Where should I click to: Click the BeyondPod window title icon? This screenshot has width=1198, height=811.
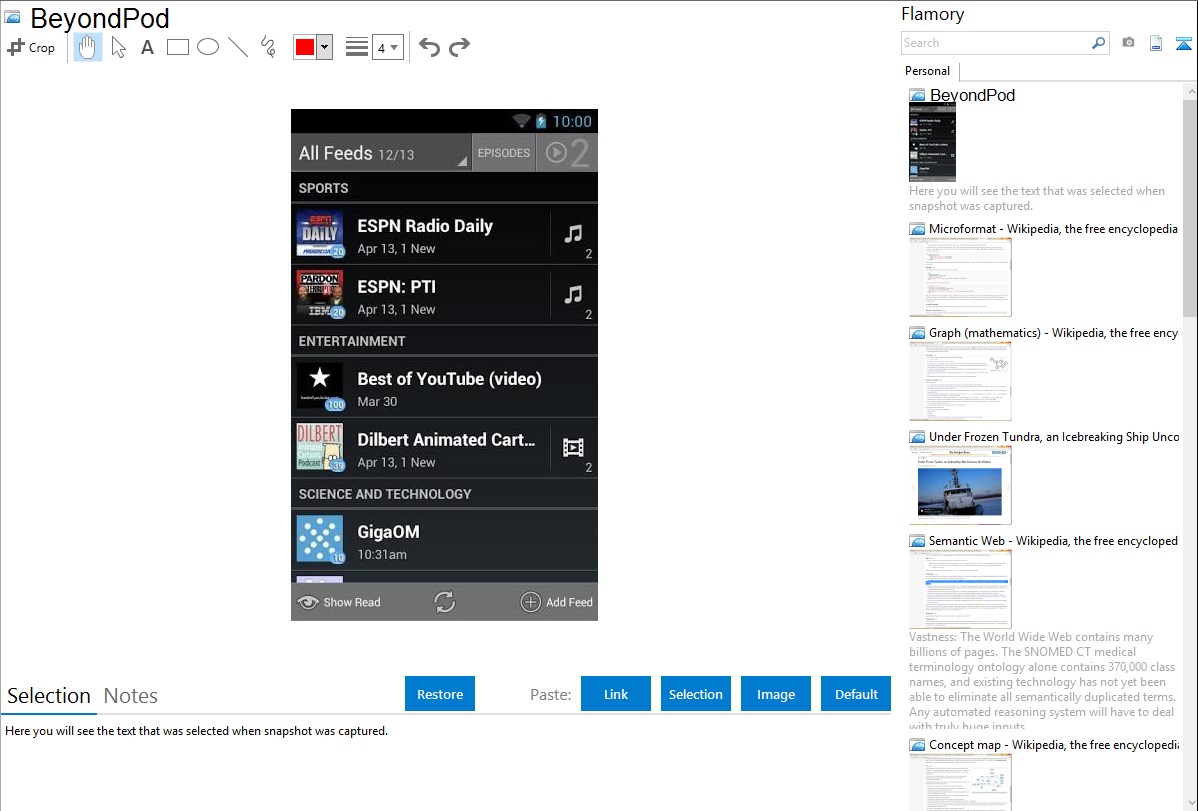coord(12,18)
